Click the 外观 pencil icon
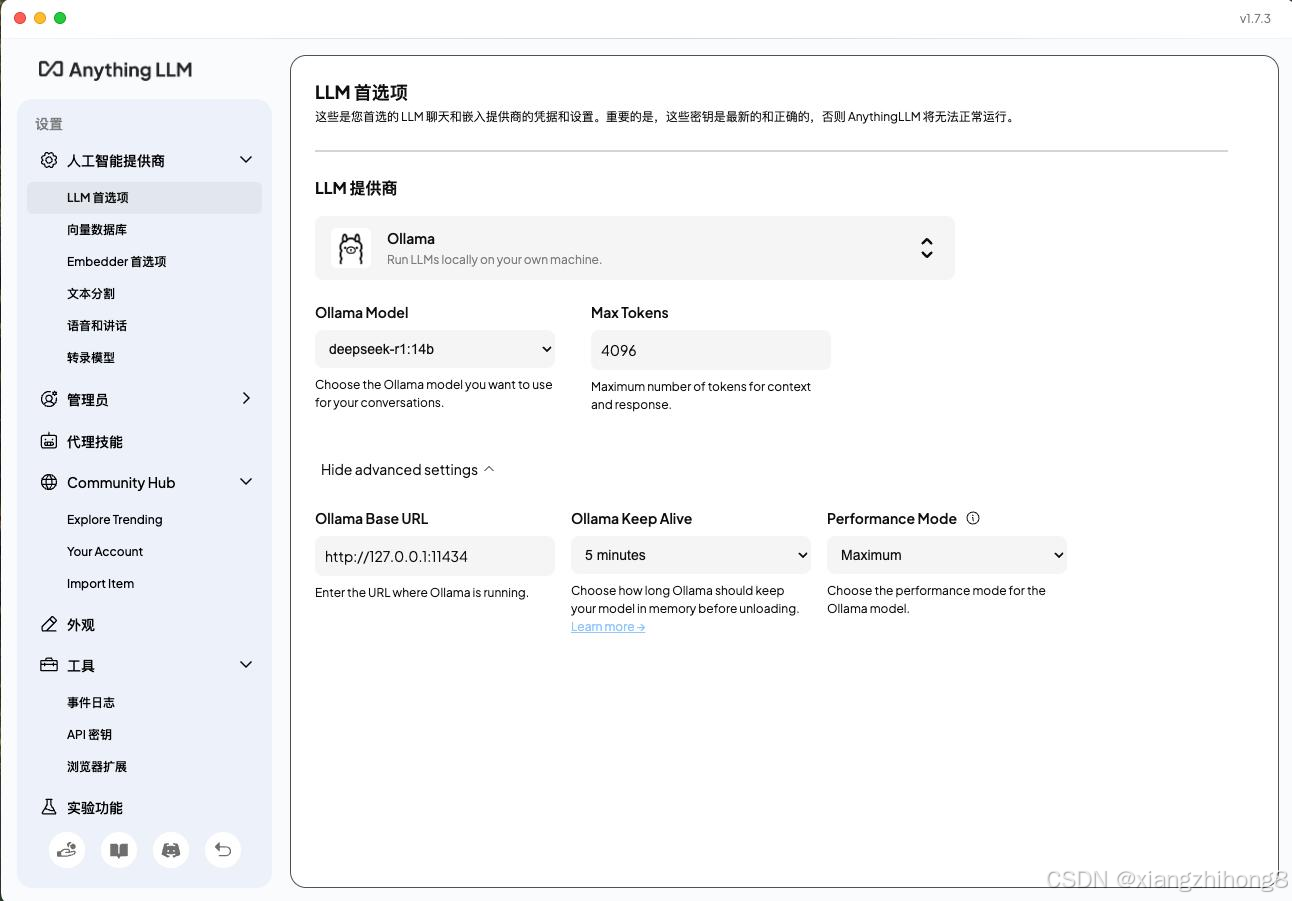1292x901 pixels. (x=49, y=624)
